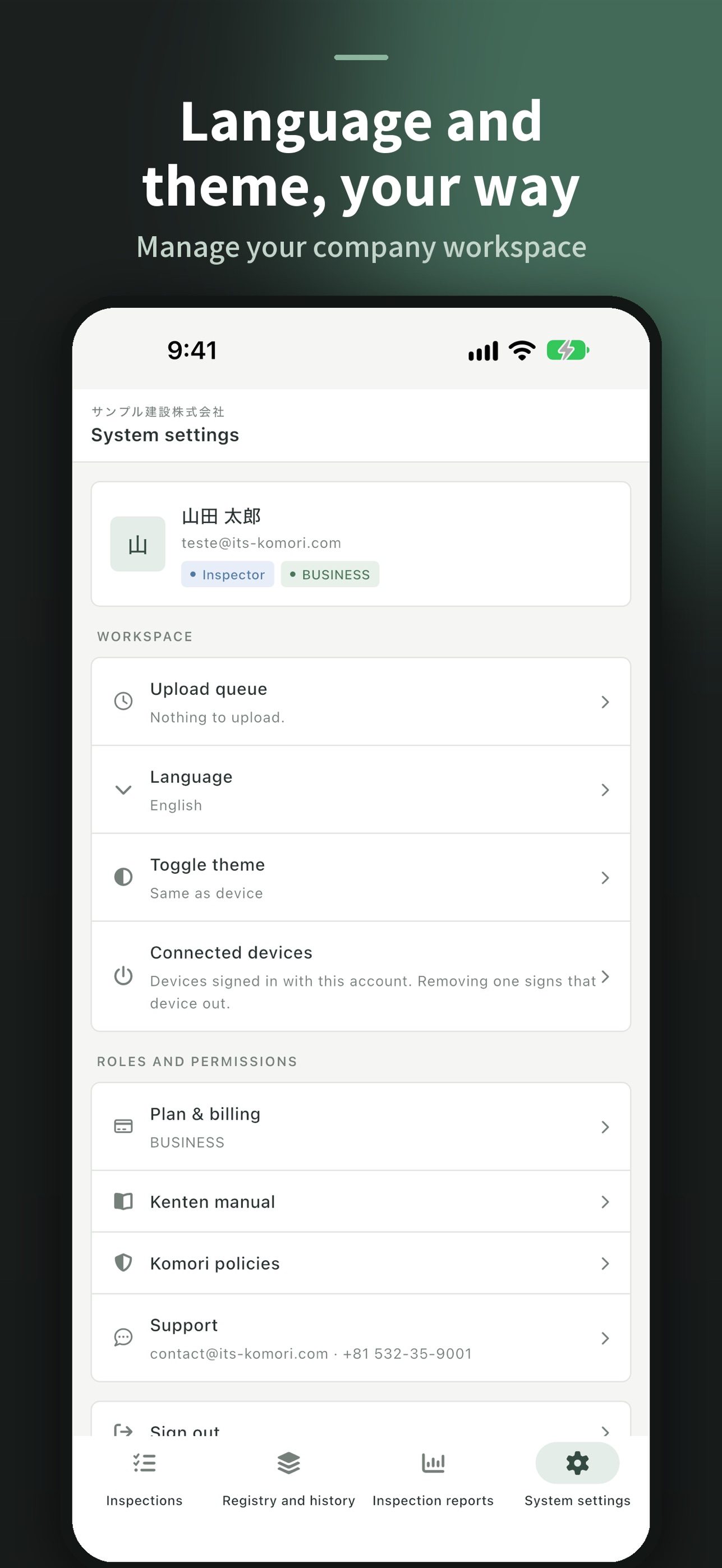The height and width of the screenshot is (1568, 722).
Task: Tap the Language row title
Action: [191, 777]
